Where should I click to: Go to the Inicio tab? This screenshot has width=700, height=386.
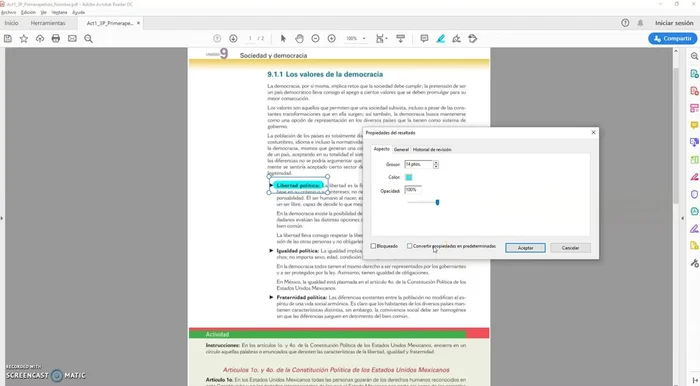12,23
